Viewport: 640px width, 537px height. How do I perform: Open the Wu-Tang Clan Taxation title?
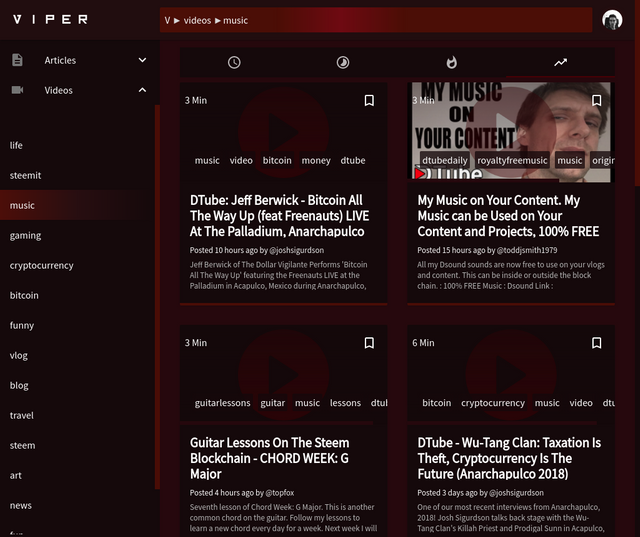pyautogui.click(x=509, y=458)
